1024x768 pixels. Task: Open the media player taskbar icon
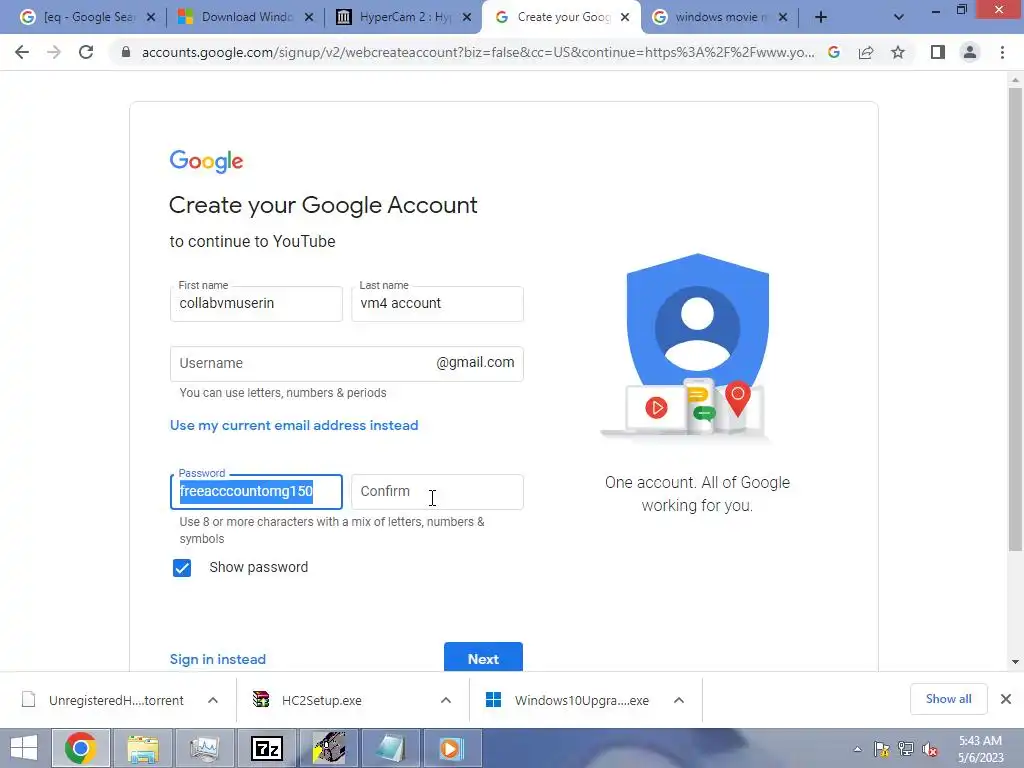[x=451, y=748]
